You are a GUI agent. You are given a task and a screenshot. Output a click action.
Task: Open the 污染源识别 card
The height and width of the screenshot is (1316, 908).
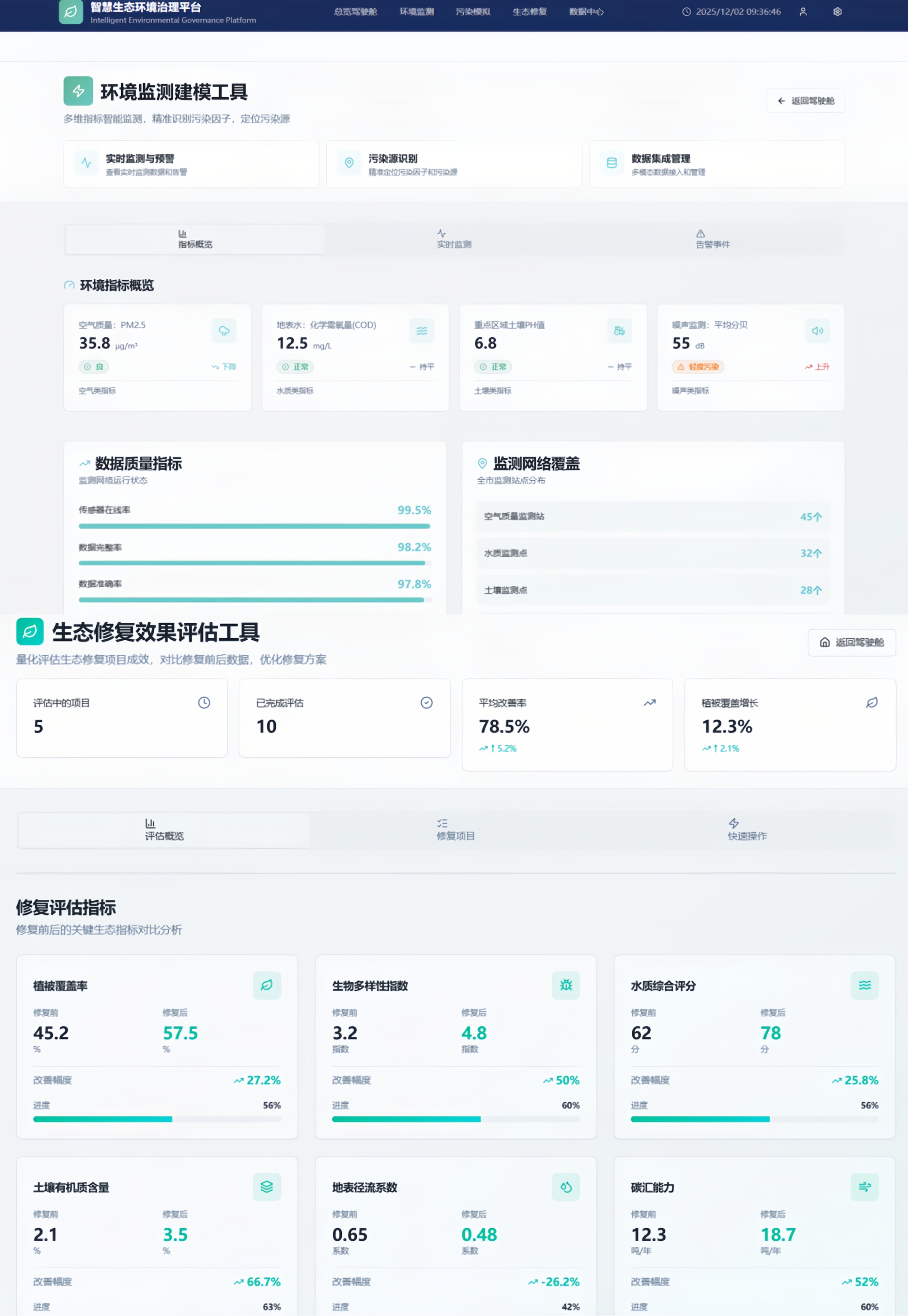tap(453, 164)
